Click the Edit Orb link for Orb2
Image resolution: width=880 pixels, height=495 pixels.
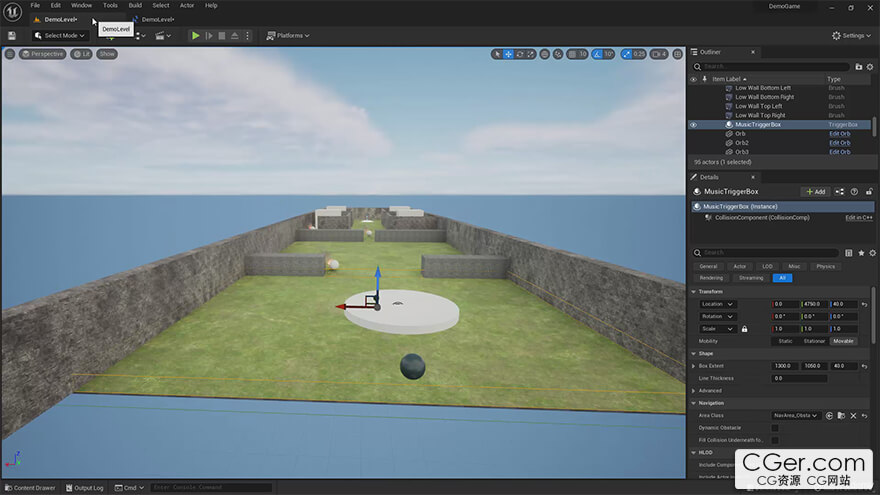[x=840, y=143]
